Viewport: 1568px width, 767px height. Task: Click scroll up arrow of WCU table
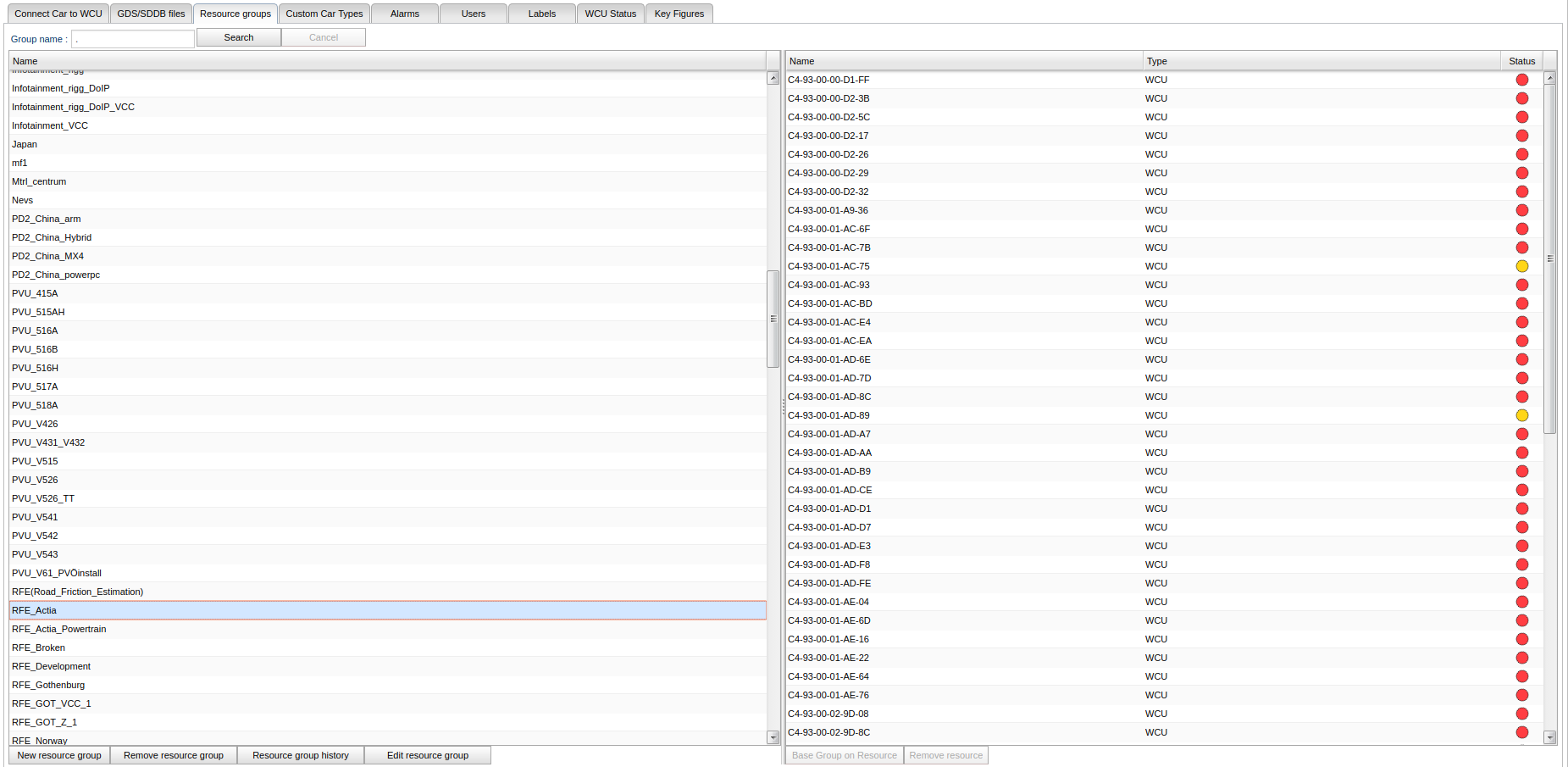click(1549, 78)
